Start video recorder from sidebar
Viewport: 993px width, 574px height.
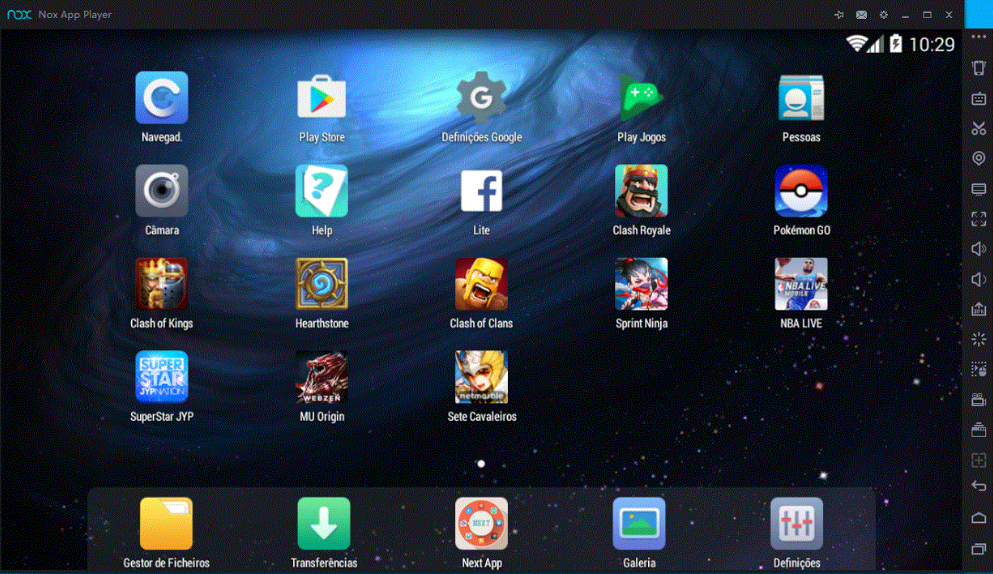tap(978, 400)
